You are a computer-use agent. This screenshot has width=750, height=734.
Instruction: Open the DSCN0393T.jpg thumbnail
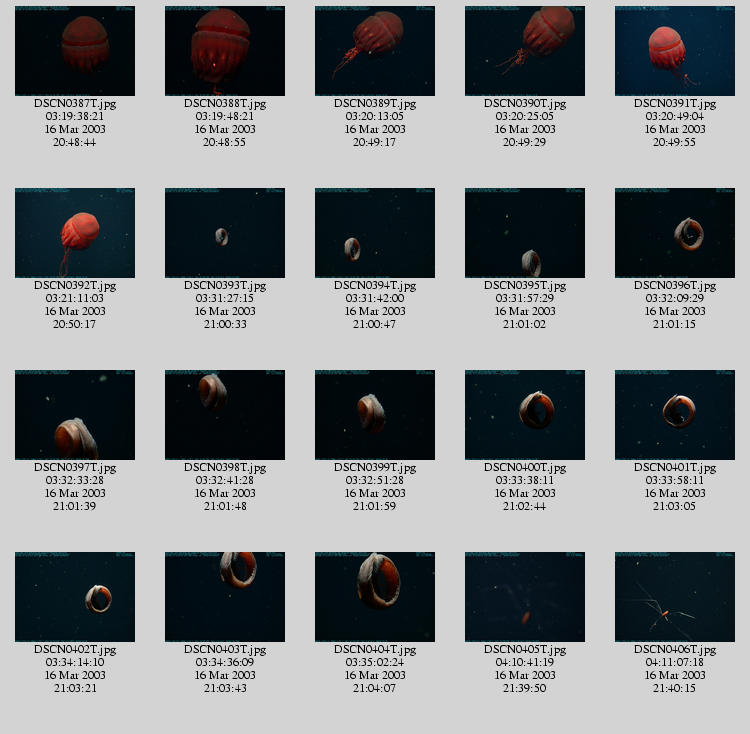tap(225, 233)
